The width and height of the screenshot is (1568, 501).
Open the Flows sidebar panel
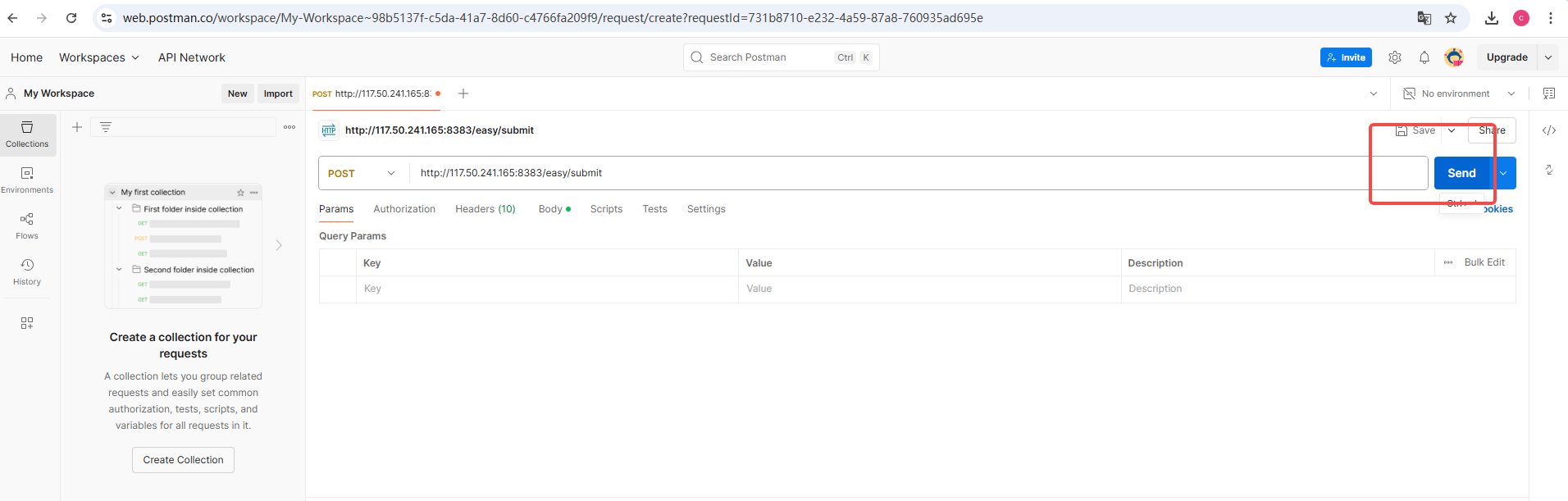point(27,226)
